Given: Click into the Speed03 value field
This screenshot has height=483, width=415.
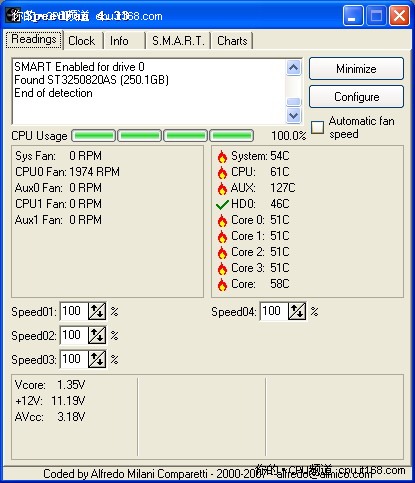Looking at the screenshot, I should pyautogui.click(x=74, y=359).
